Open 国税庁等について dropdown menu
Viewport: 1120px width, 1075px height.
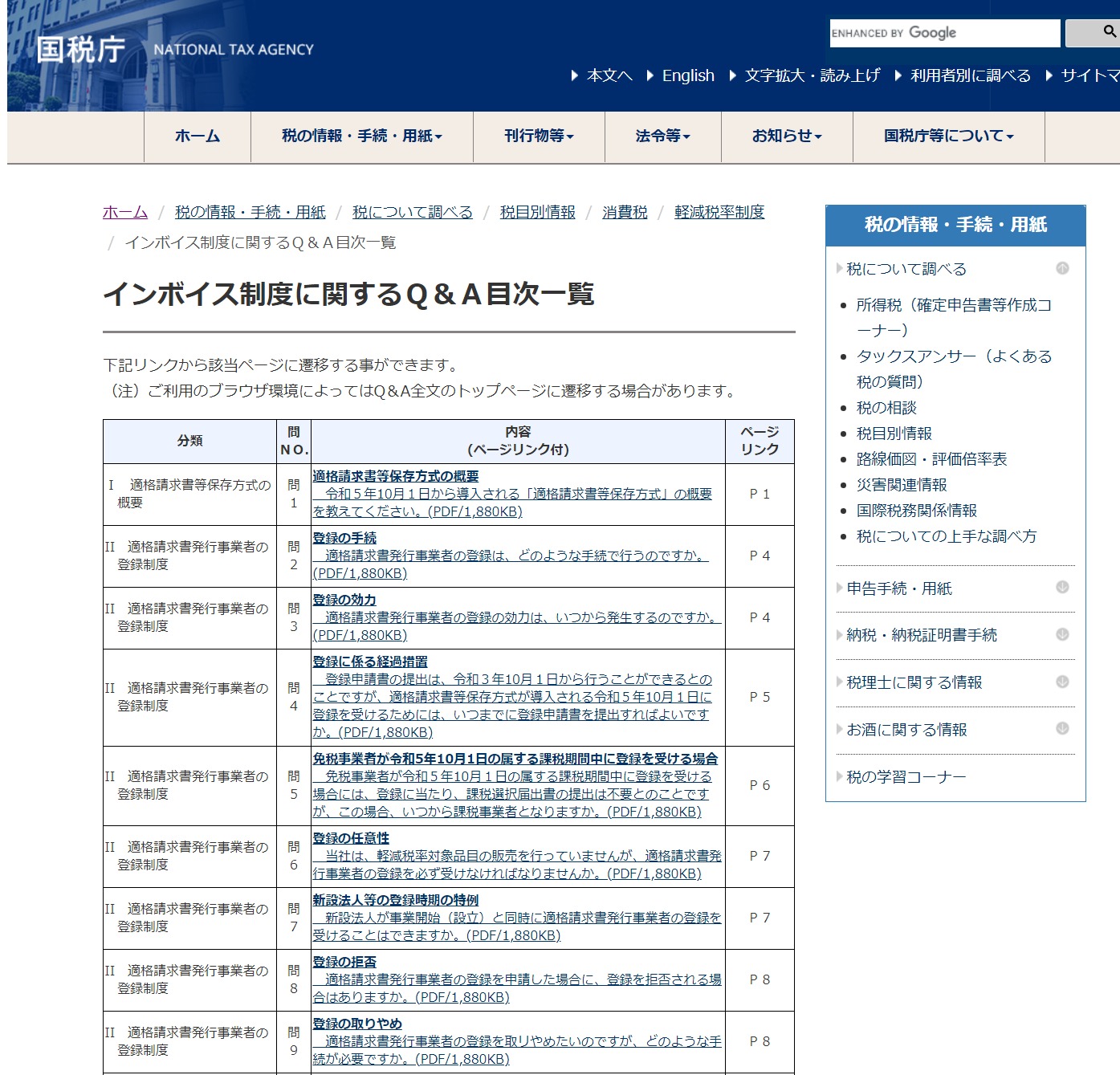(948, 136)
